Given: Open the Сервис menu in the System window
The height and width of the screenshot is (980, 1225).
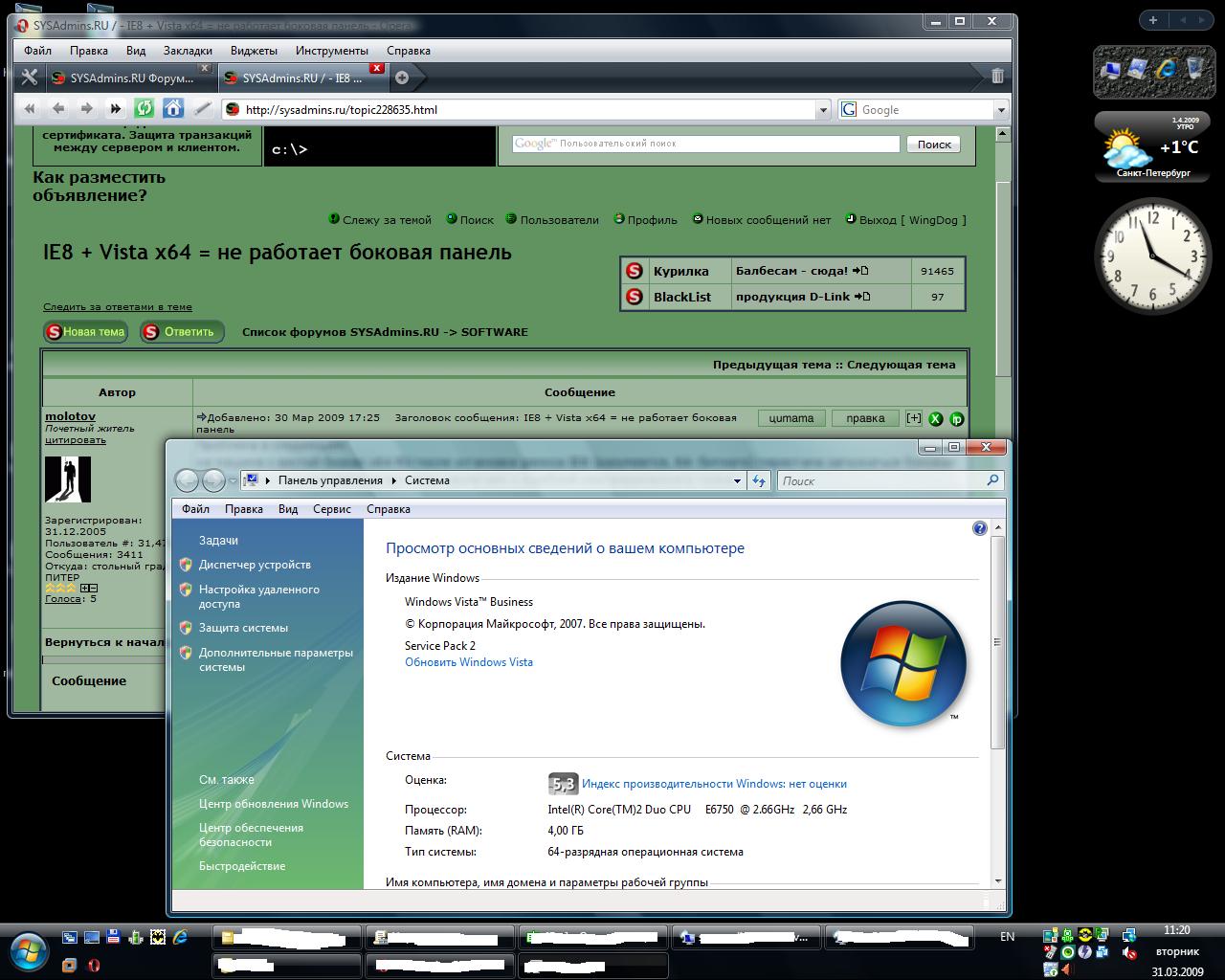Looking at the screenshot, I should click(332, 509).
